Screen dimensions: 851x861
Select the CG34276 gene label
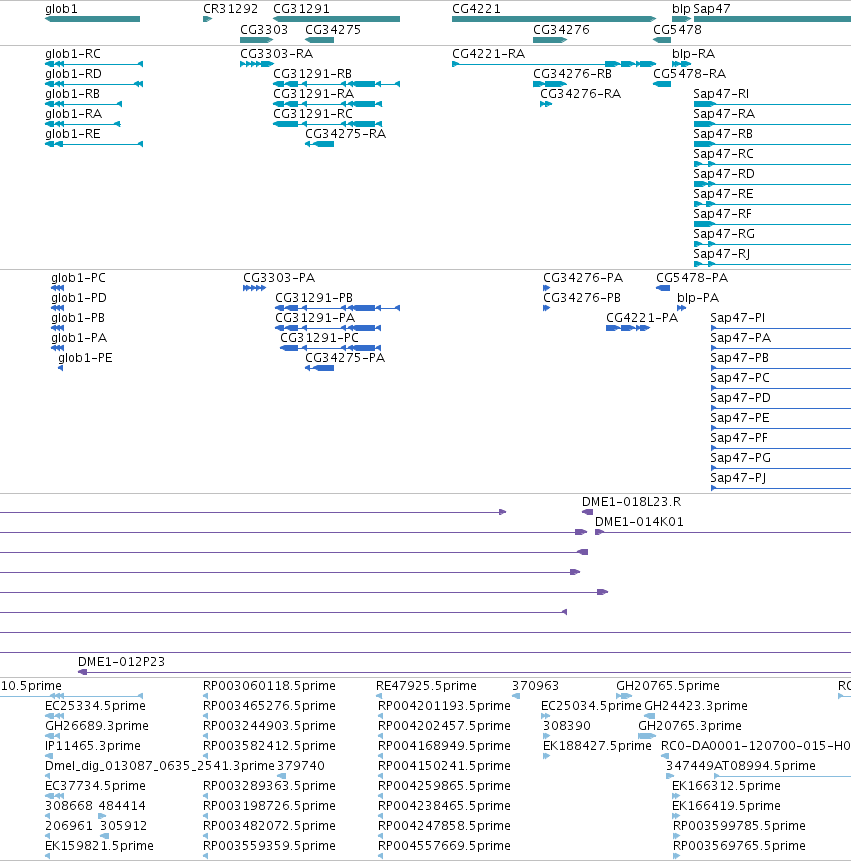pyautogui.click(x=561, y=30)
